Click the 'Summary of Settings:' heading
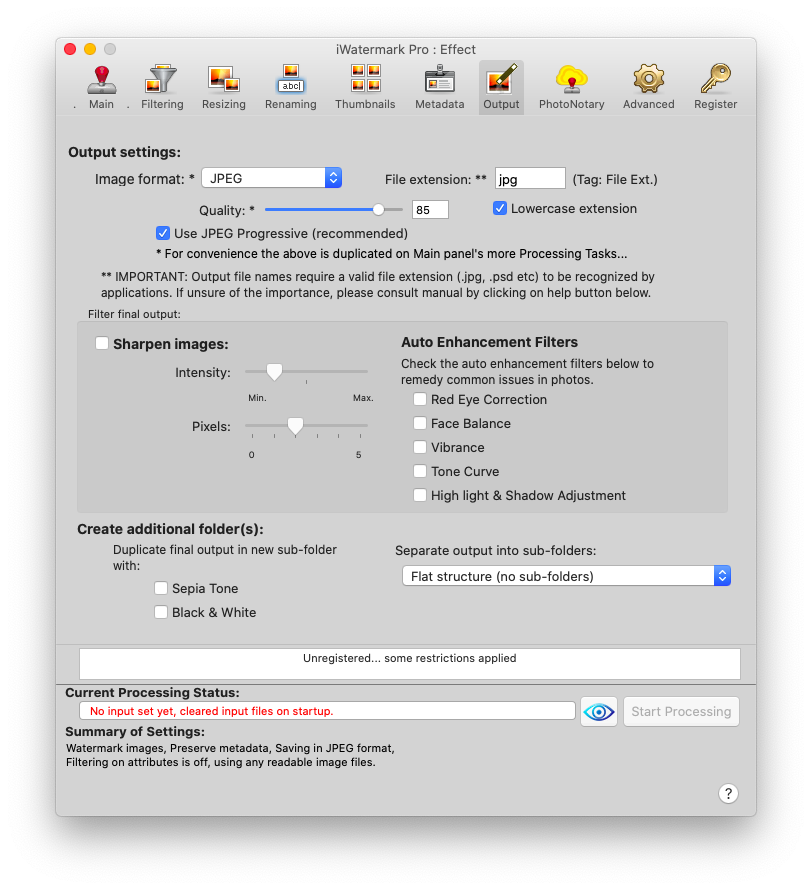Image resolution: width=812 pixels, height=890 pixels. click(x=135, y=731)
